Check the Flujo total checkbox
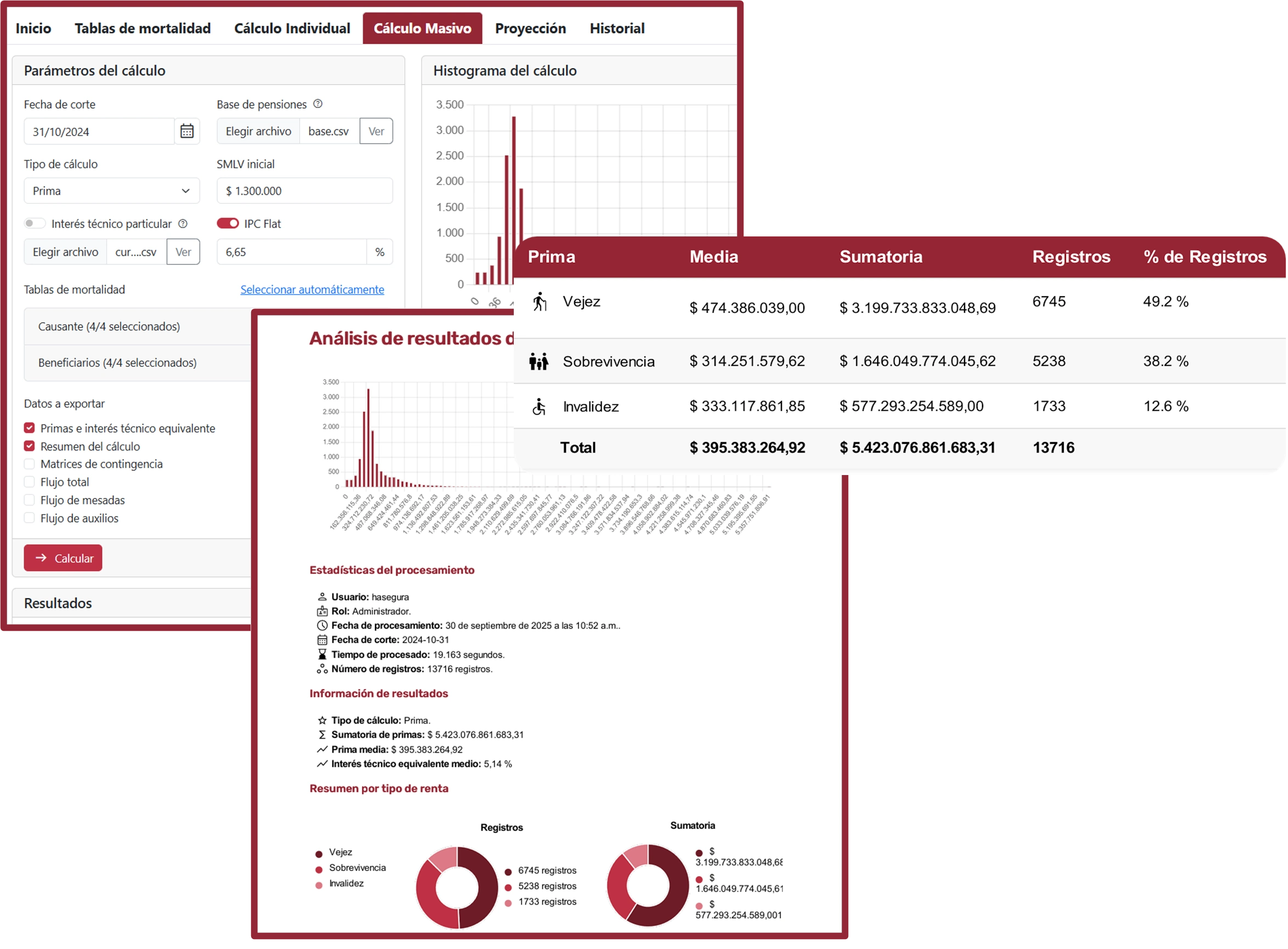This screenshot has height=949, width=1288. pyautogui.click(x=29, y=483)
